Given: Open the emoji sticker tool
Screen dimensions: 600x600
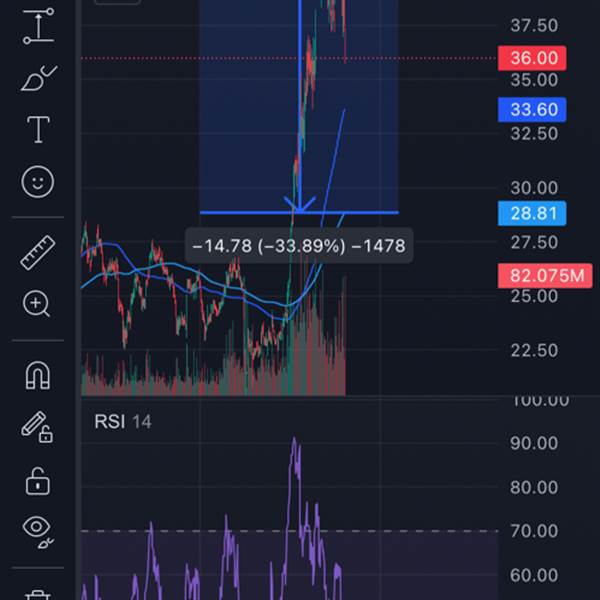Looking at the screenshot, I should click(x=38, y=182).
